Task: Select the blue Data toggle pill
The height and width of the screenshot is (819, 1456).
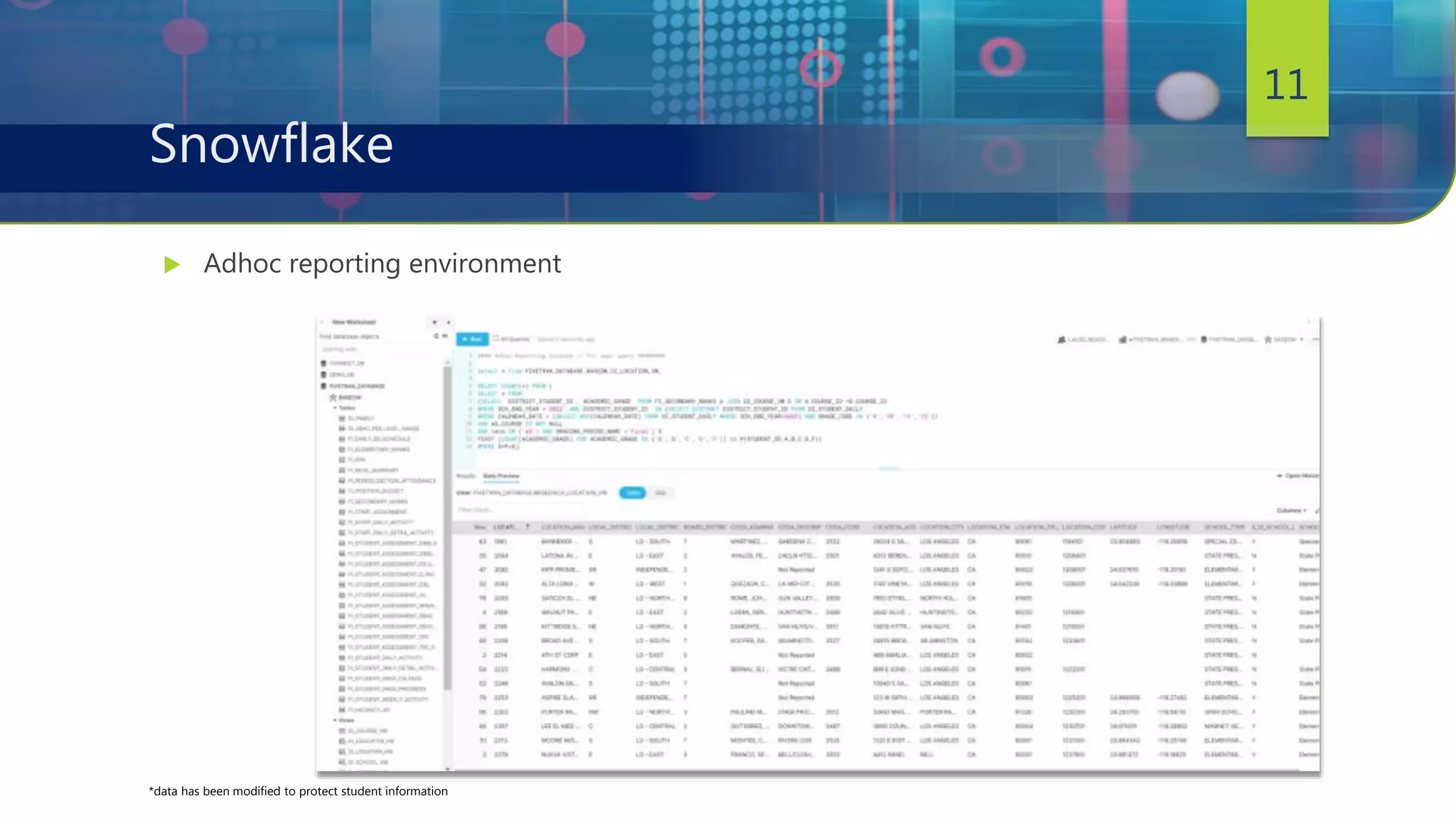Action: (632, 493)
